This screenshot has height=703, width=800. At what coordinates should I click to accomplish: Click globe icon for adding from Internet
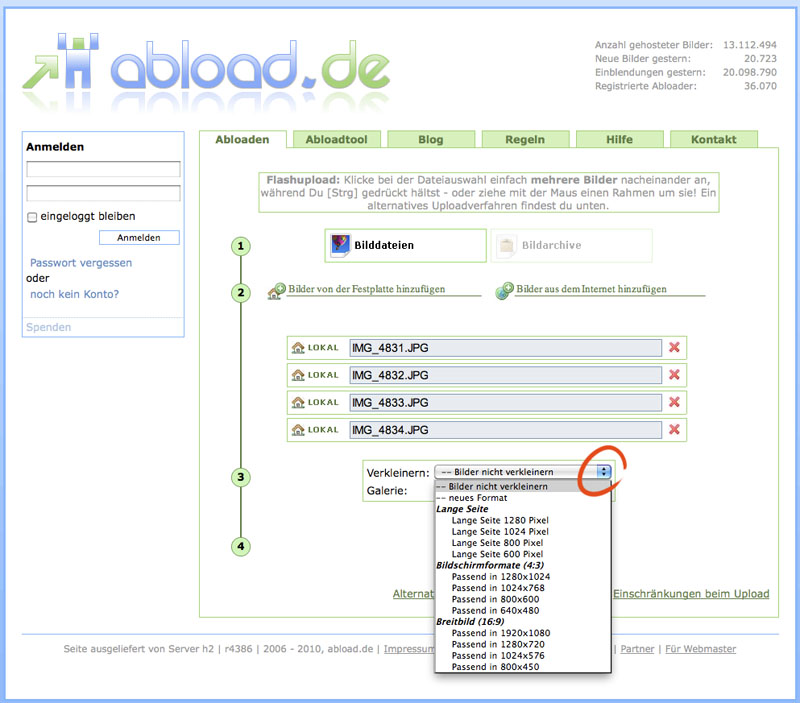tap(505, 291)
